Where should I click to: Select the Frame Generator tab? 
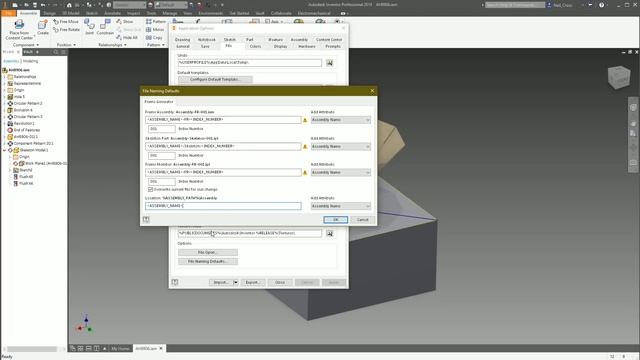point(159,102)
